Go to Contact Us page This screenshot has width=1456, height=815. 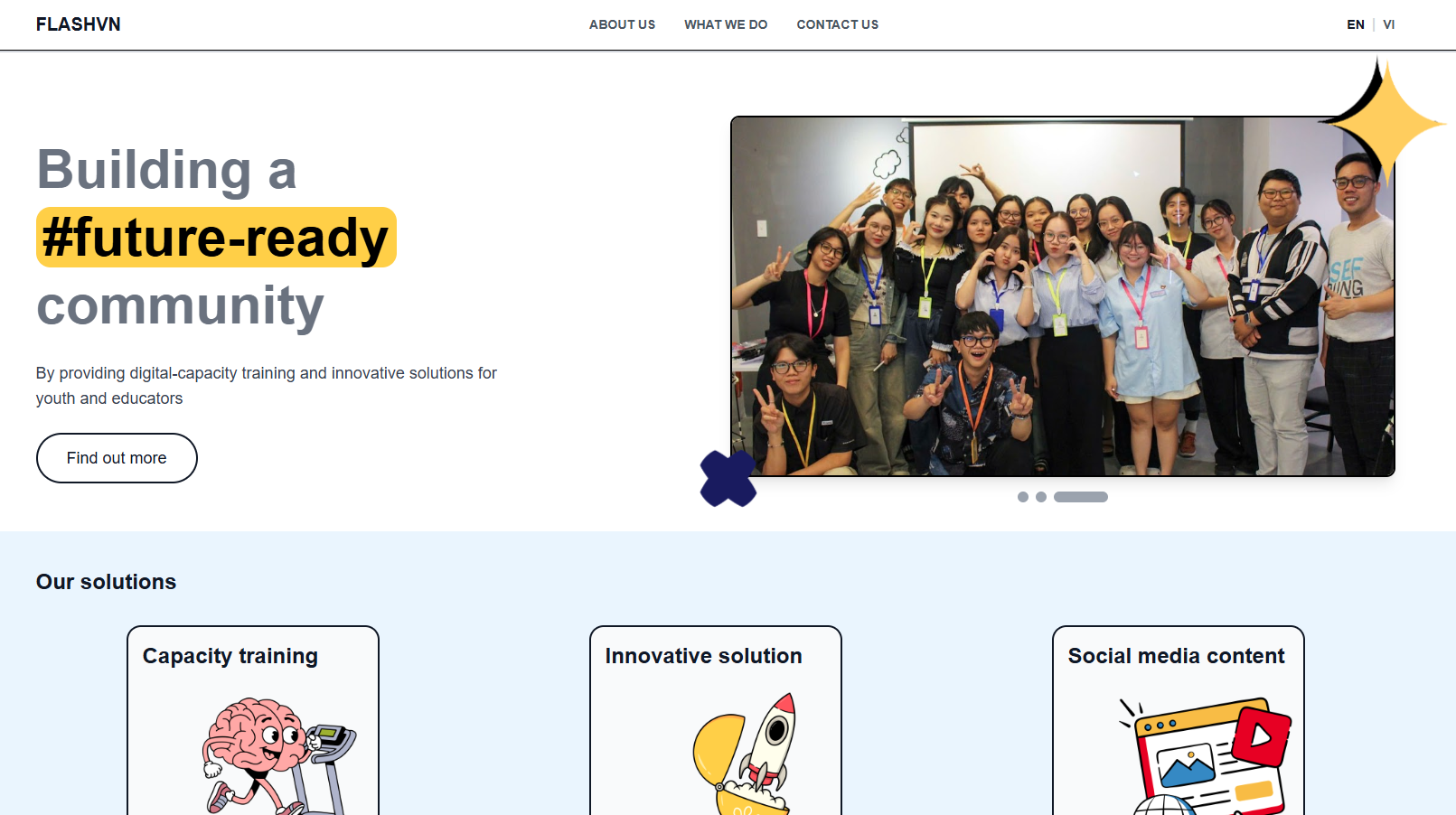tap(838, 24)
